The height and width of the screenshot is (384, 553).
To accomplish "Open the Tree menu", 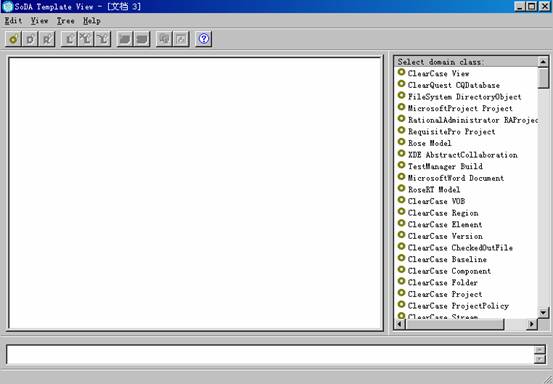I will tap(66, 21).
